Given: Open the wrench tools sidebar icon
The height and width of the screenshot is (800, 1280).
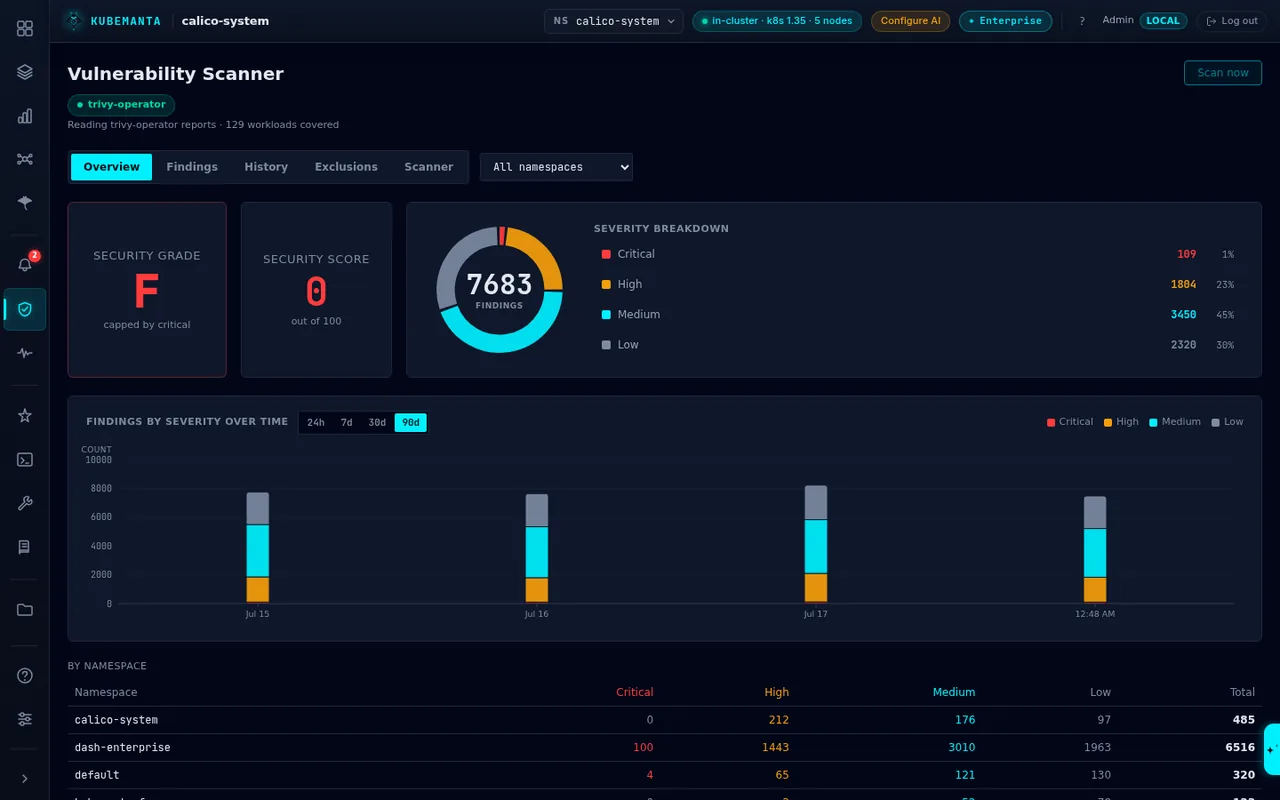Looking at the screenshot, I should pyautogui.click(x=25, y=503).
